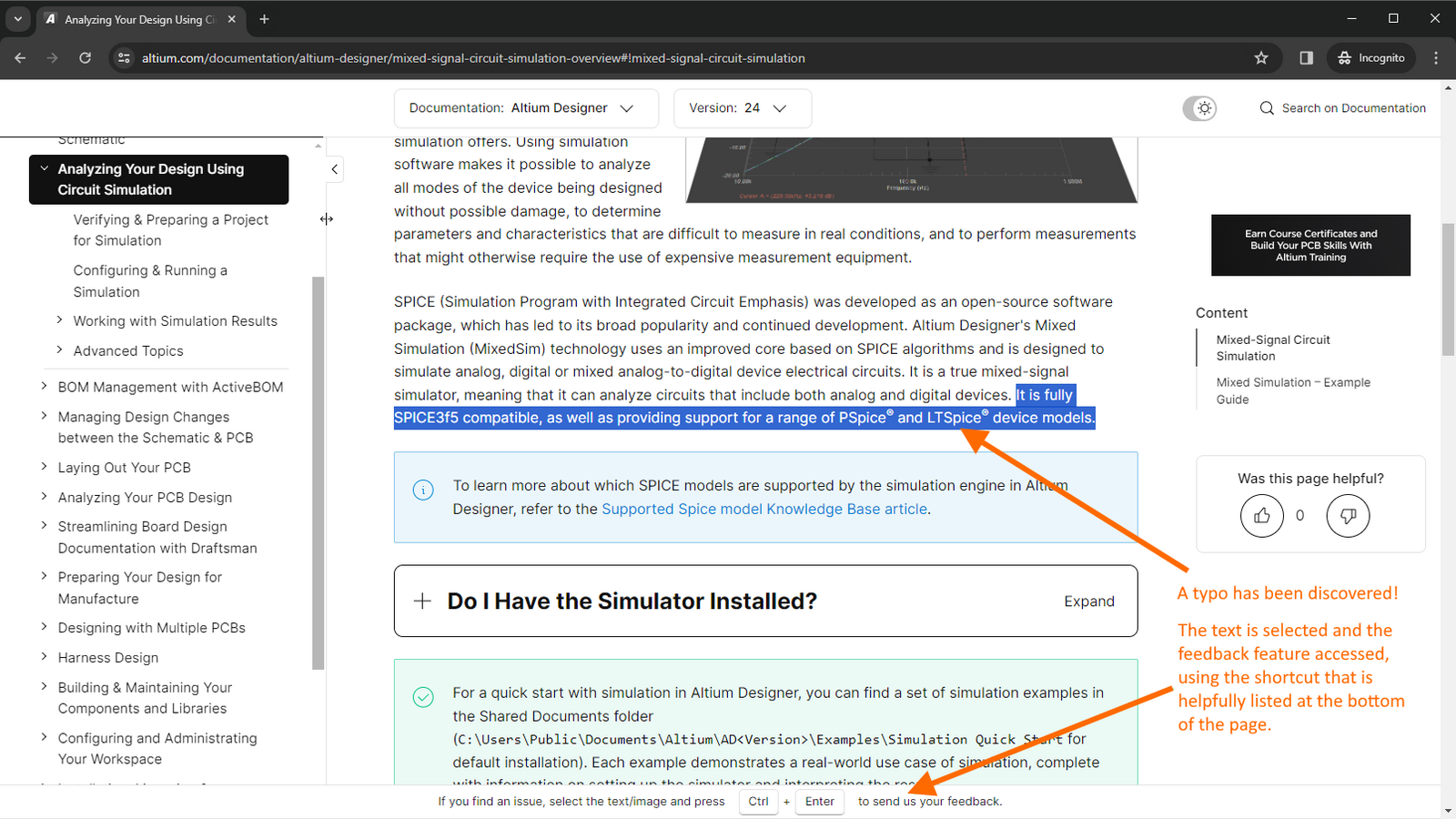Click the main page vertical scrollbar

[x=1448, y=288]
